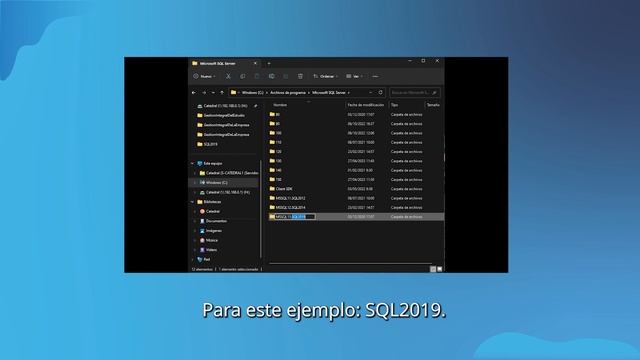Click the rename text field of MSSQL15.SQL2019
Viewport: 640px width, 360px height.
(x=295, y=217)
